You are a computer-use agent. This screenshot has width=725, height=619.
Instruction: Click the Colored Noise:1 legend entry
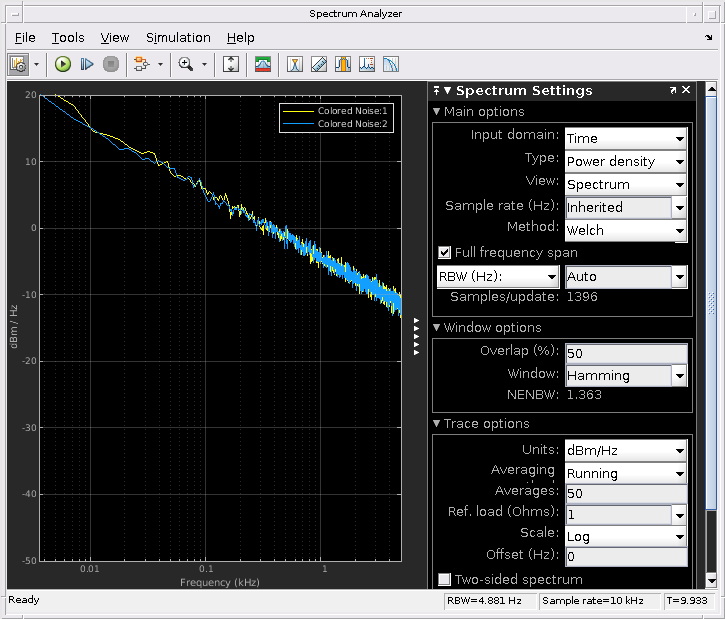(x=352, y=110)
